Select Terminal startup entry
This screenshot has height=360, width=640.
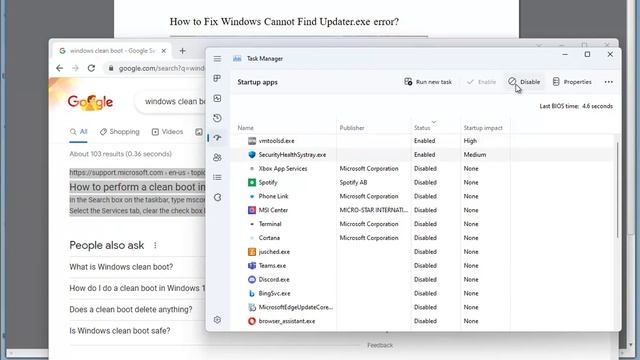423,224
